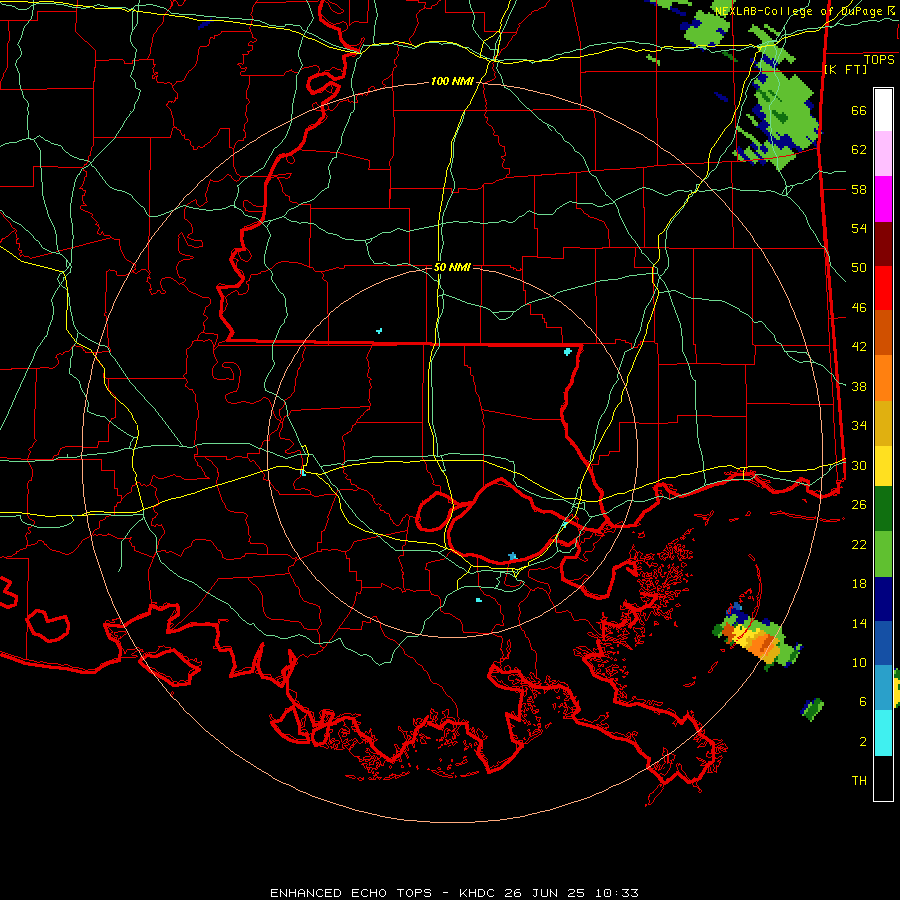Click the small green echo south of the offshore storm
Viewport: 900px width, 900px height.
click(812, 709)
